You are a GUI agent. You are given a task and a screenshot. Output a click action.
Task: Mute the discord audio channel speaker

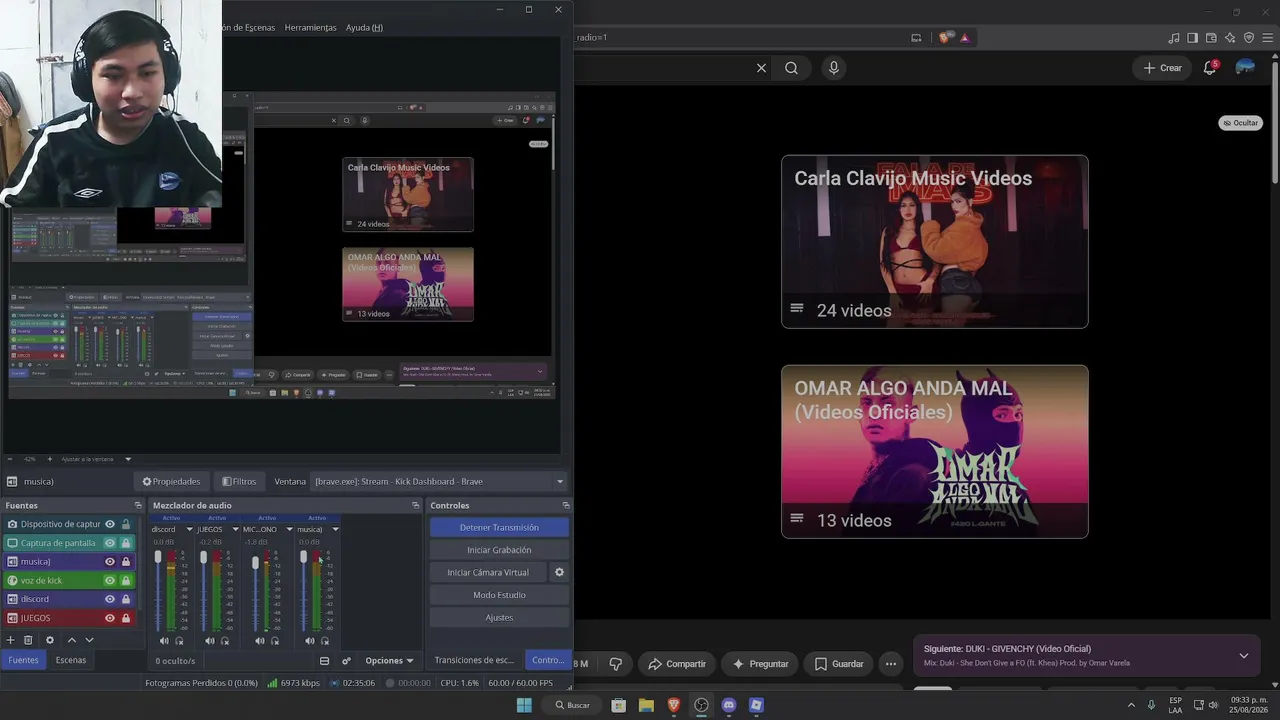tap(164, 641)
